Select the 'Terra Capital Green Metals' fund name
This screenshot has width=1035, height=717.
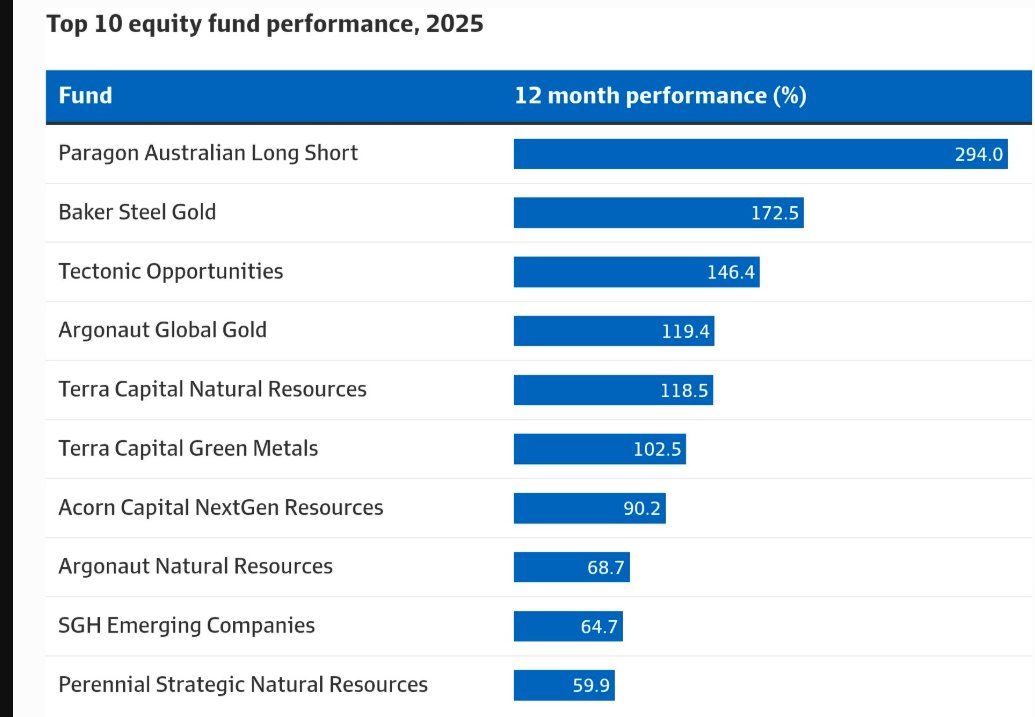pos(188,448)
